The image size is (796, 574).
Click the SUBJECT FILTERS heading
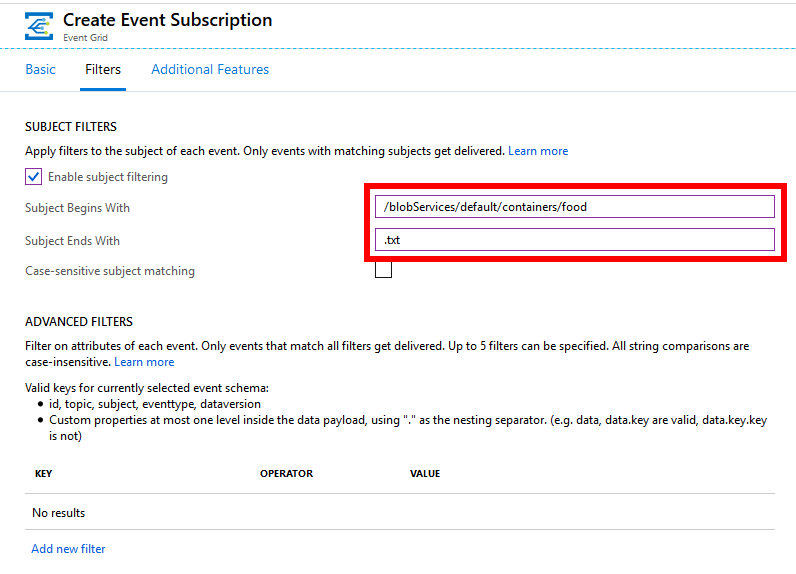pyautogui.click(x=71, y=126)
